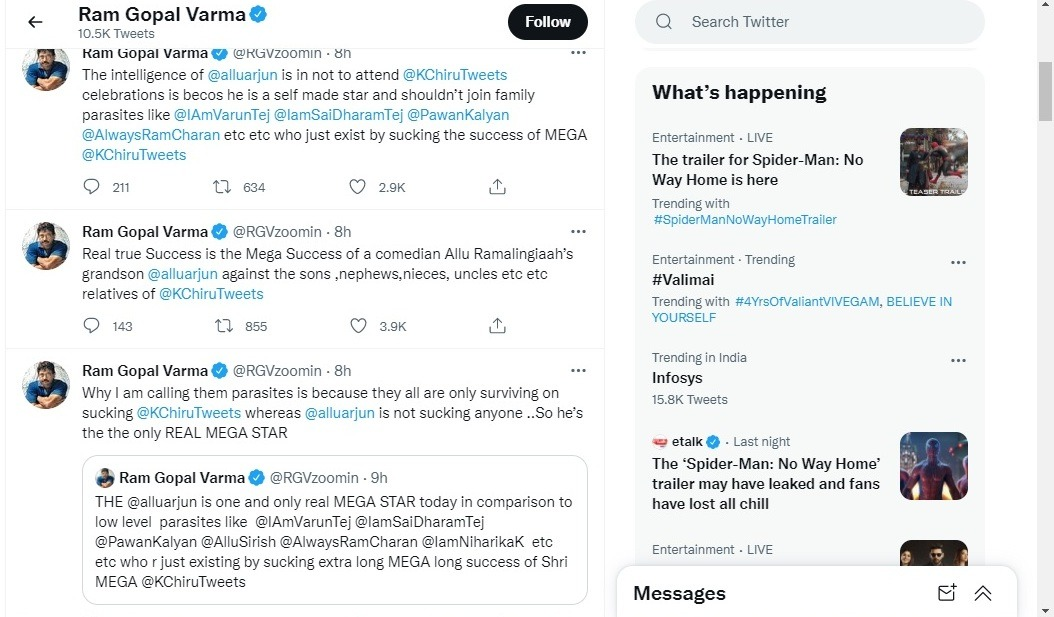Retweet the tweet with 855 retweets
This screenshot has width=1054, height=617.
pos(224,326)
